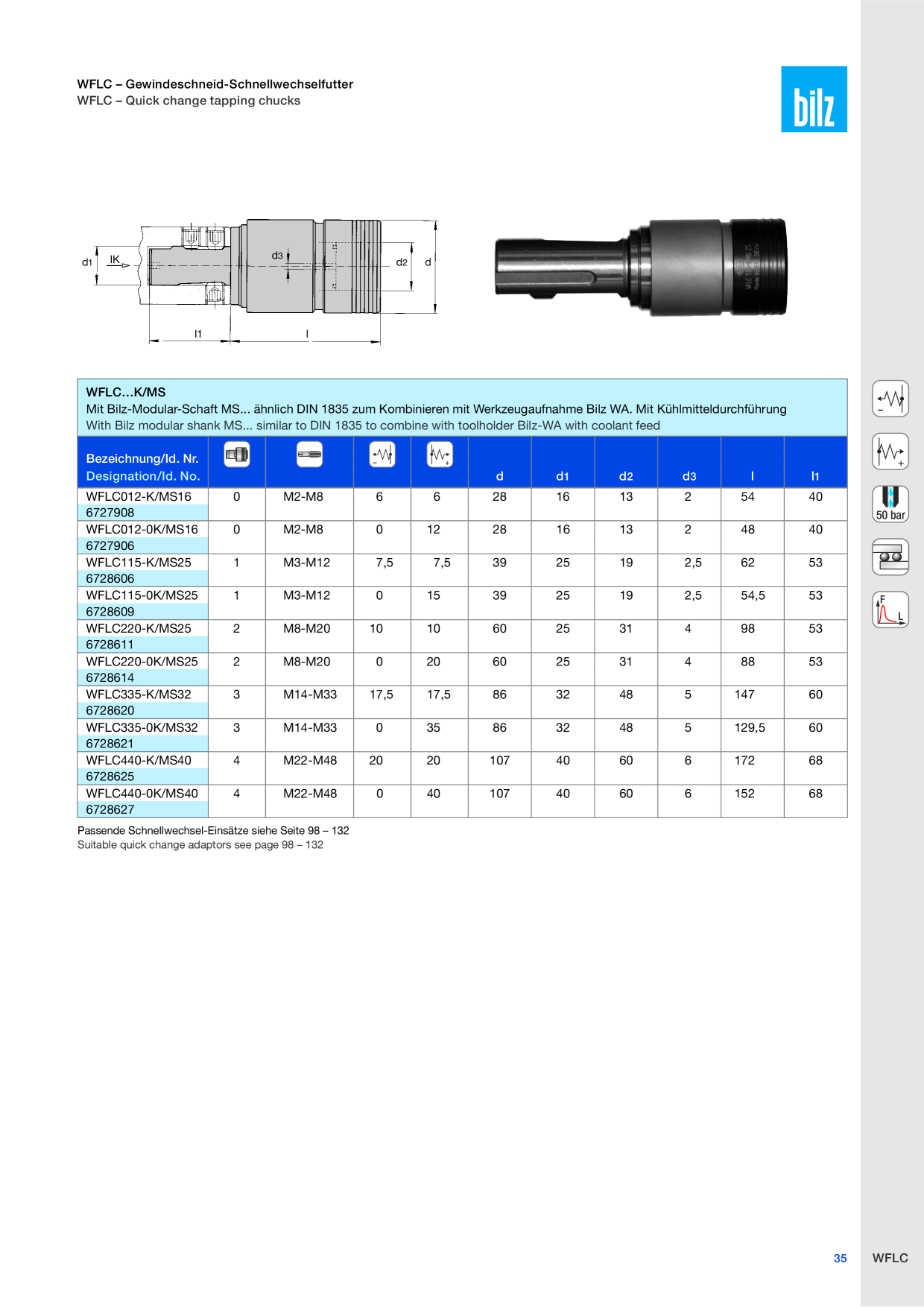Click the 'Bezeichnung/Id. Nr.' header
The width and height of the screenshot is (924, 1307).
coord(142,458)
